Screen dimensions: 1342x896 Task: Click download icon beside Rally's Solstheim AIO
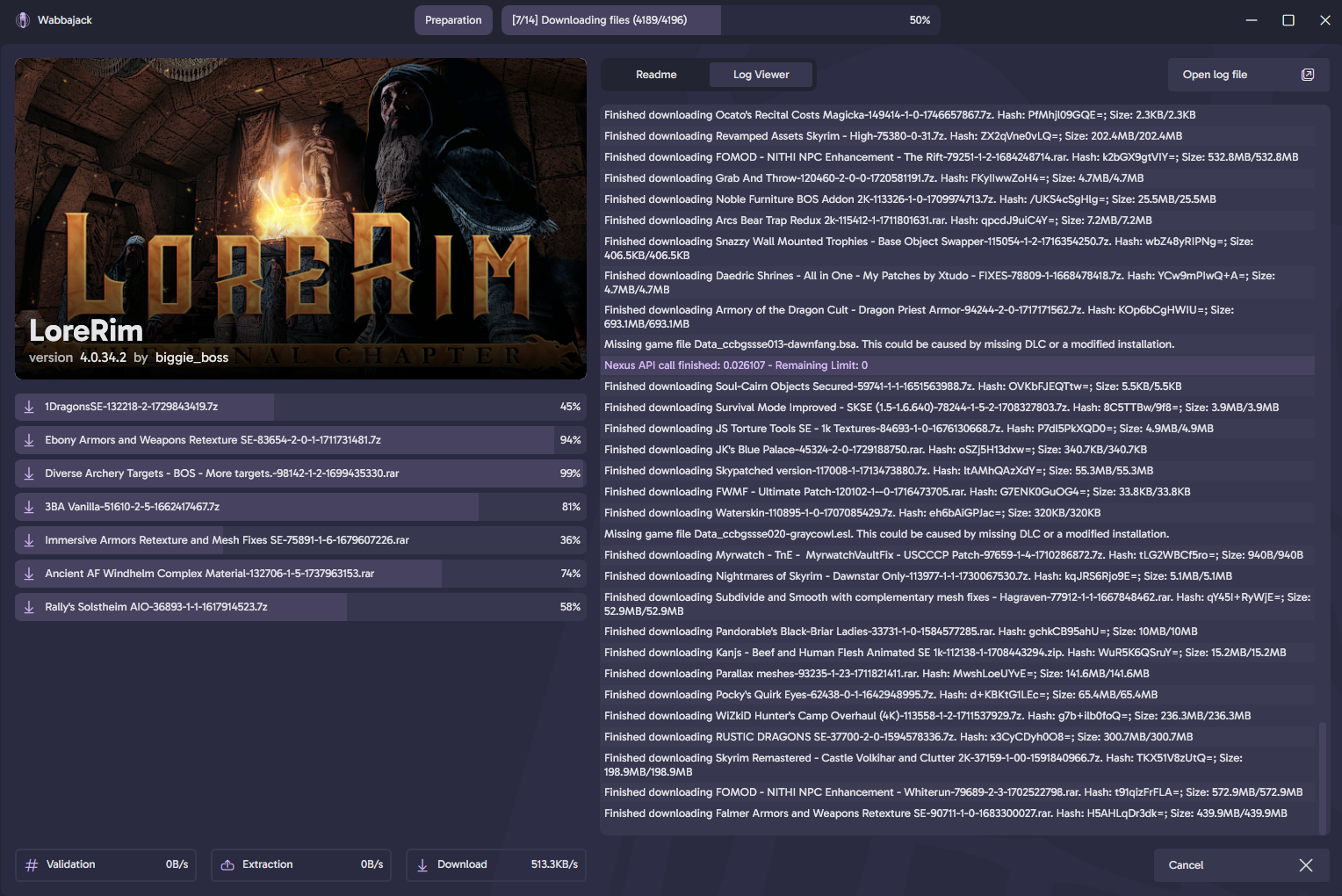(x=29, y=607)
